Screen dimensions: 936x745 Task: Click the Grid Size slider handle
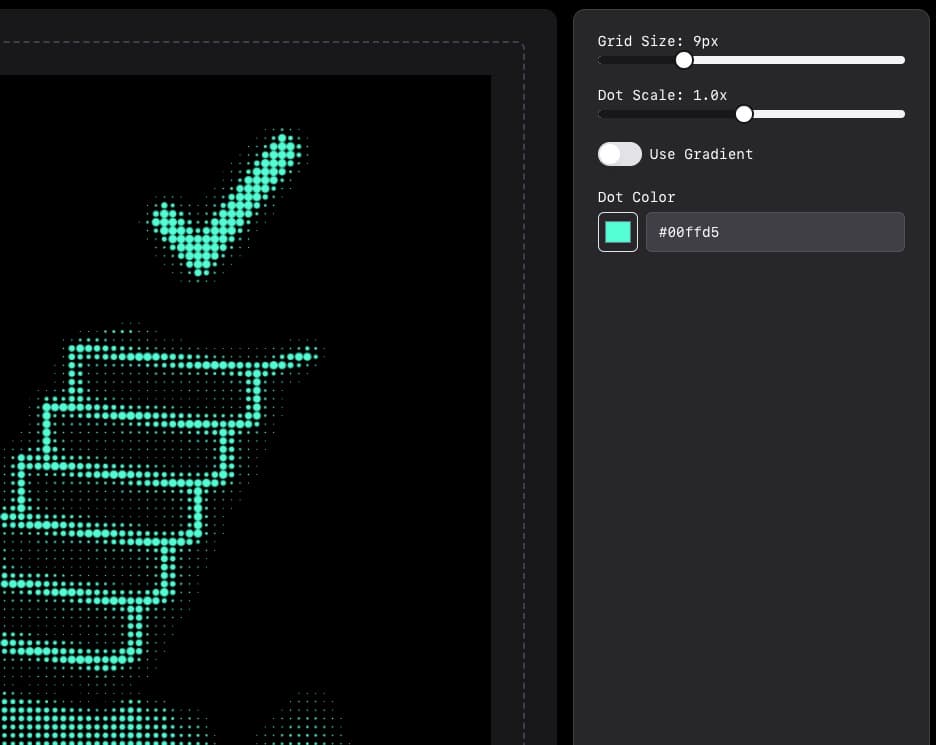pos(684,60)
